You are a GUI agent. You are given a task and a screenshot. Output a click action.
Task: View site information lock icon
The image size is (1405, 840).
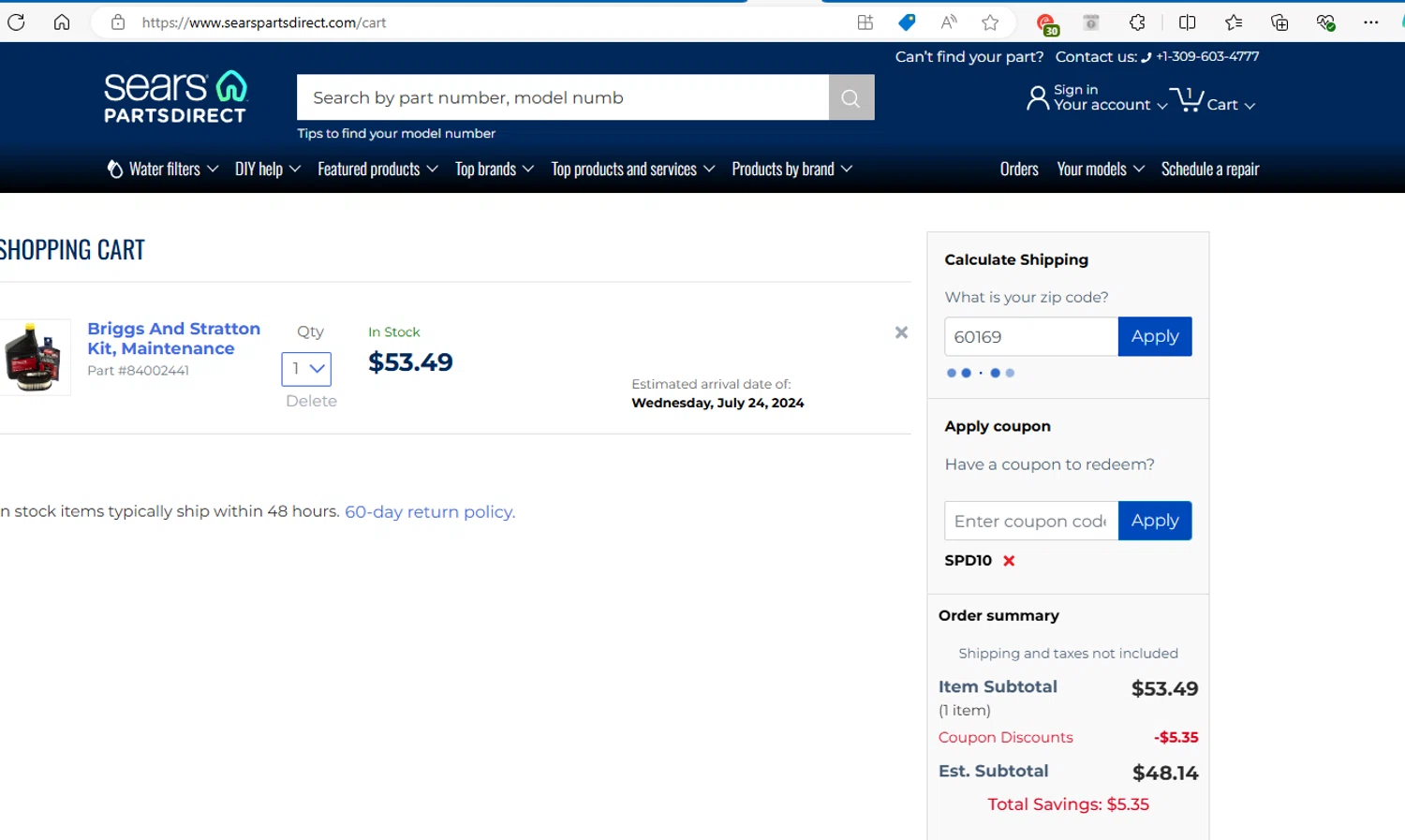point(118,22)
